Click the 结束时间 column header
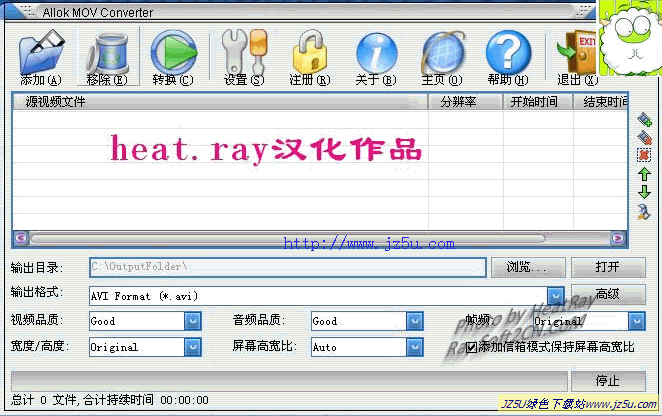 (x=600, y=102)
